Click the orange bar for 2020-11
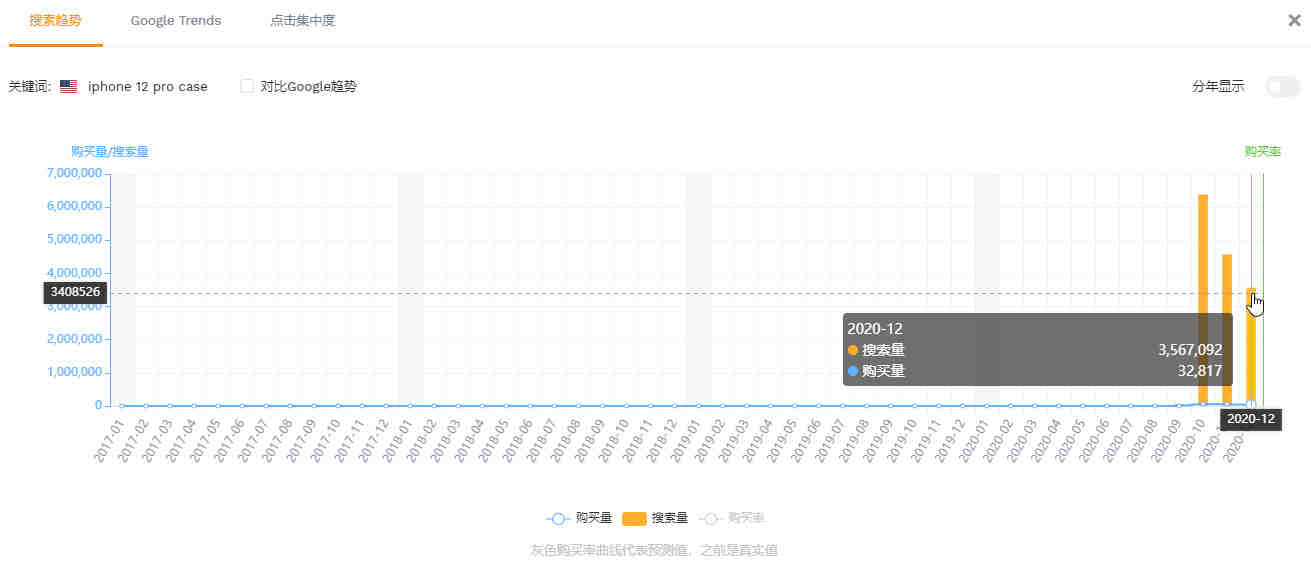Screen dimensions: 1311x566 tap(1227, 330)
